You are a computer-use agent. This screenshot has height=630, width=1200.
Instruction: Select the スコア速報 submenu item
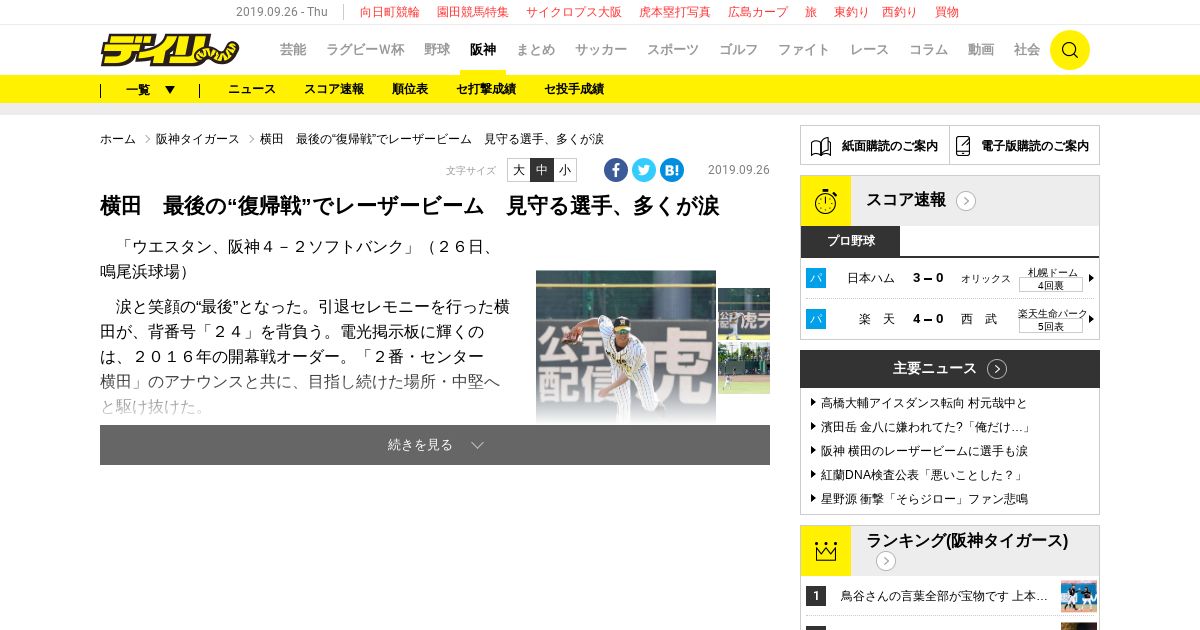point(334,89)
